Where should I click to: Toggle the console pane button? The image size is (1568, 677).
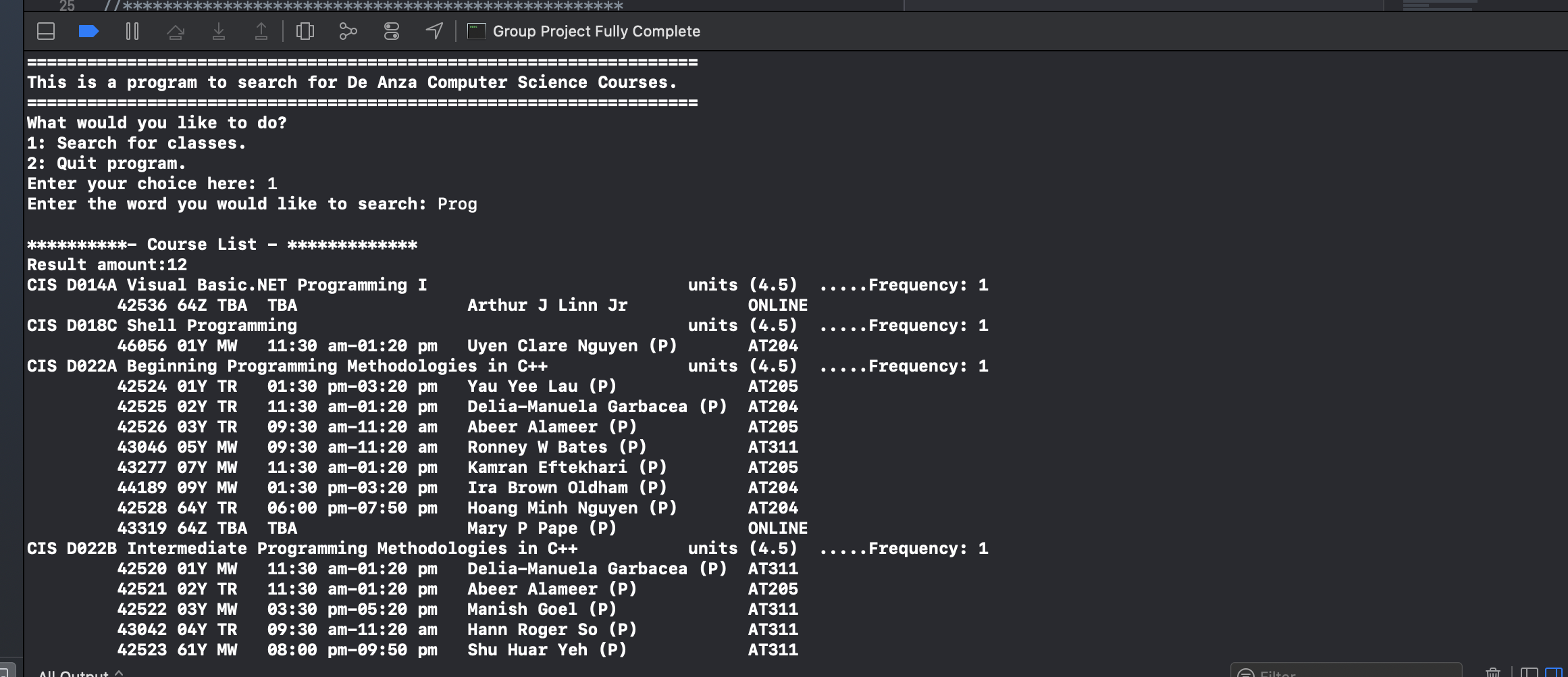coord(1553,673)
